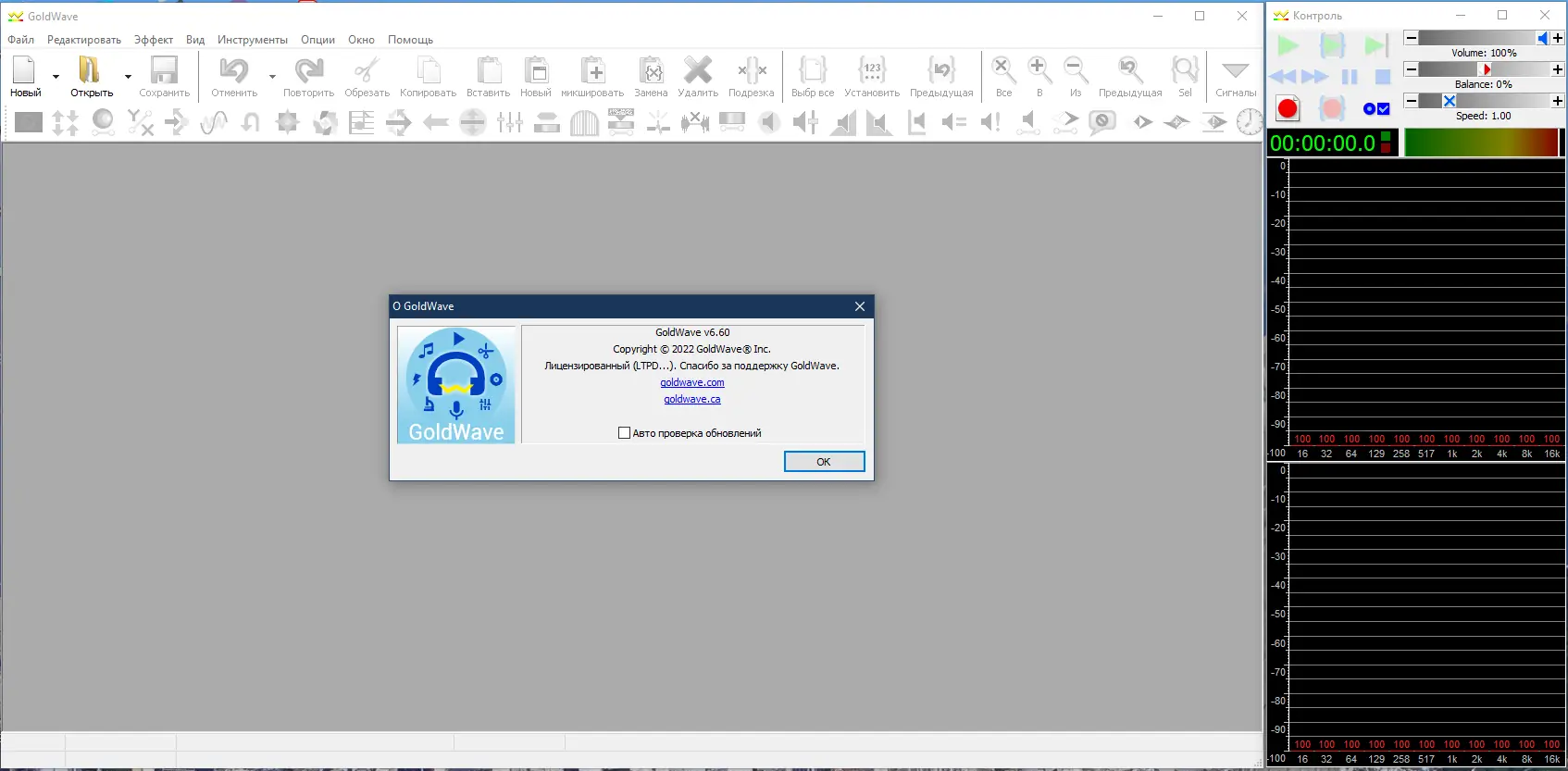1568x771 pixels.
Task: Open the goldwave.com link
Action: pyautogui.click(x=692, y=382)
